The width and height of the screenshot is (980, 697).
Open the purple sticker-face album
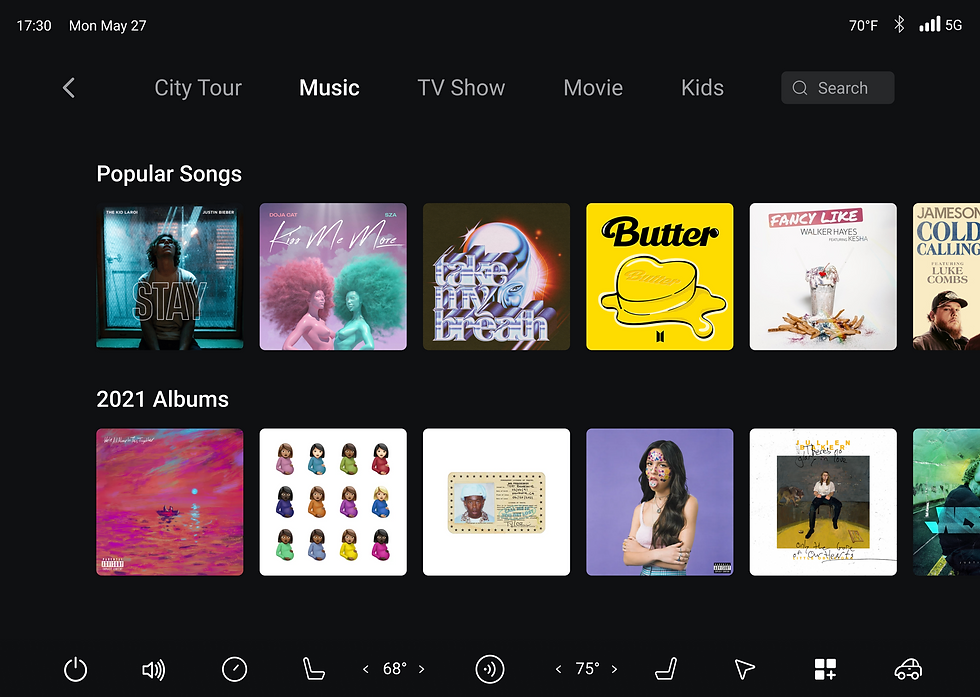click(x=659, y=502)
